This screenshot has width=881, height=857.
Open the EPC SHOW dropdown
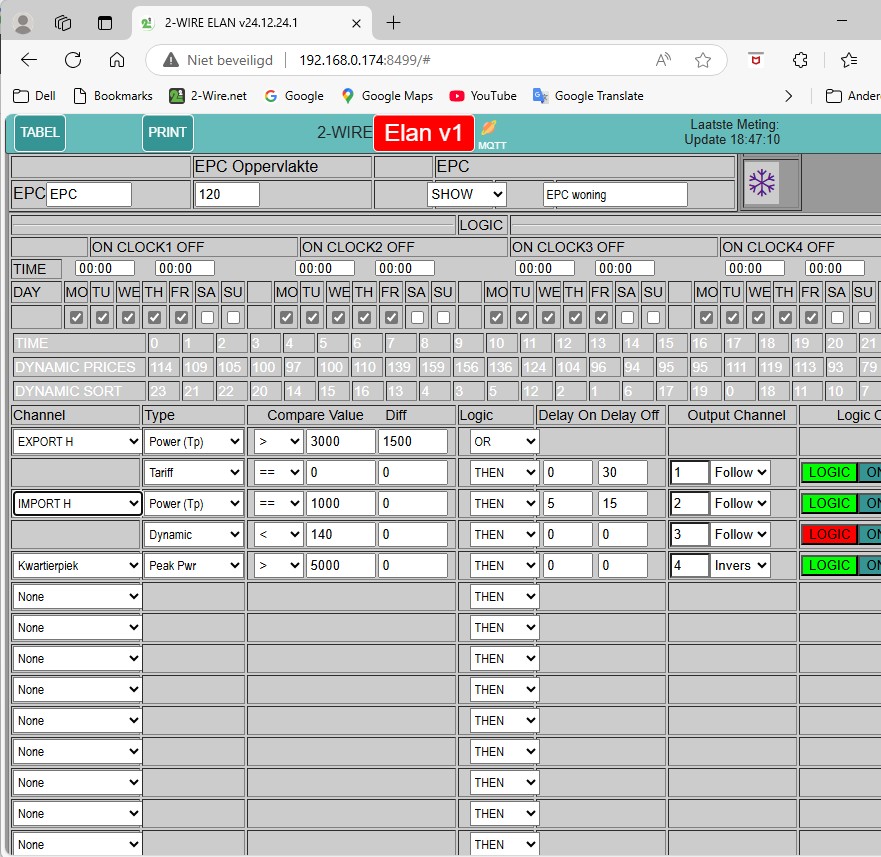466,194
